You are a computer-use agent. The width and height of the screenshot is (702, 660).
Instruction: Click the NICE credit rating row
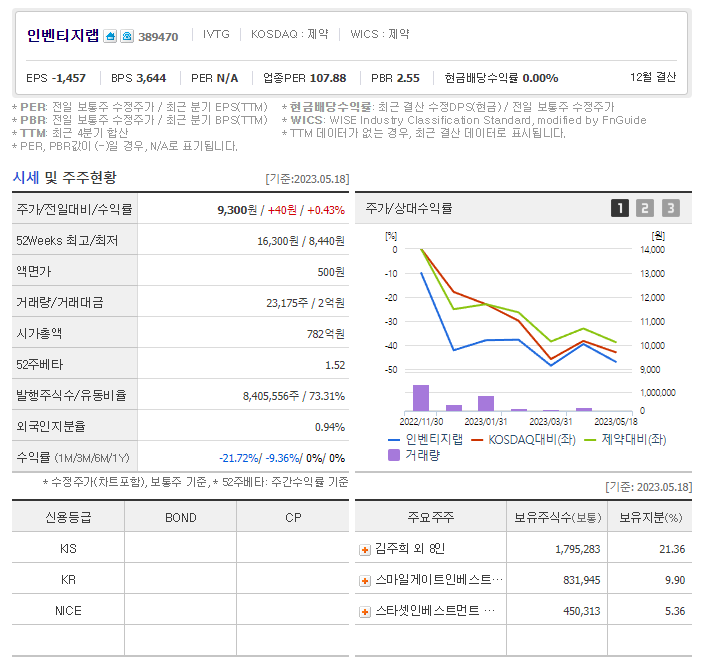pyautogui.click(x=180, y=611)
